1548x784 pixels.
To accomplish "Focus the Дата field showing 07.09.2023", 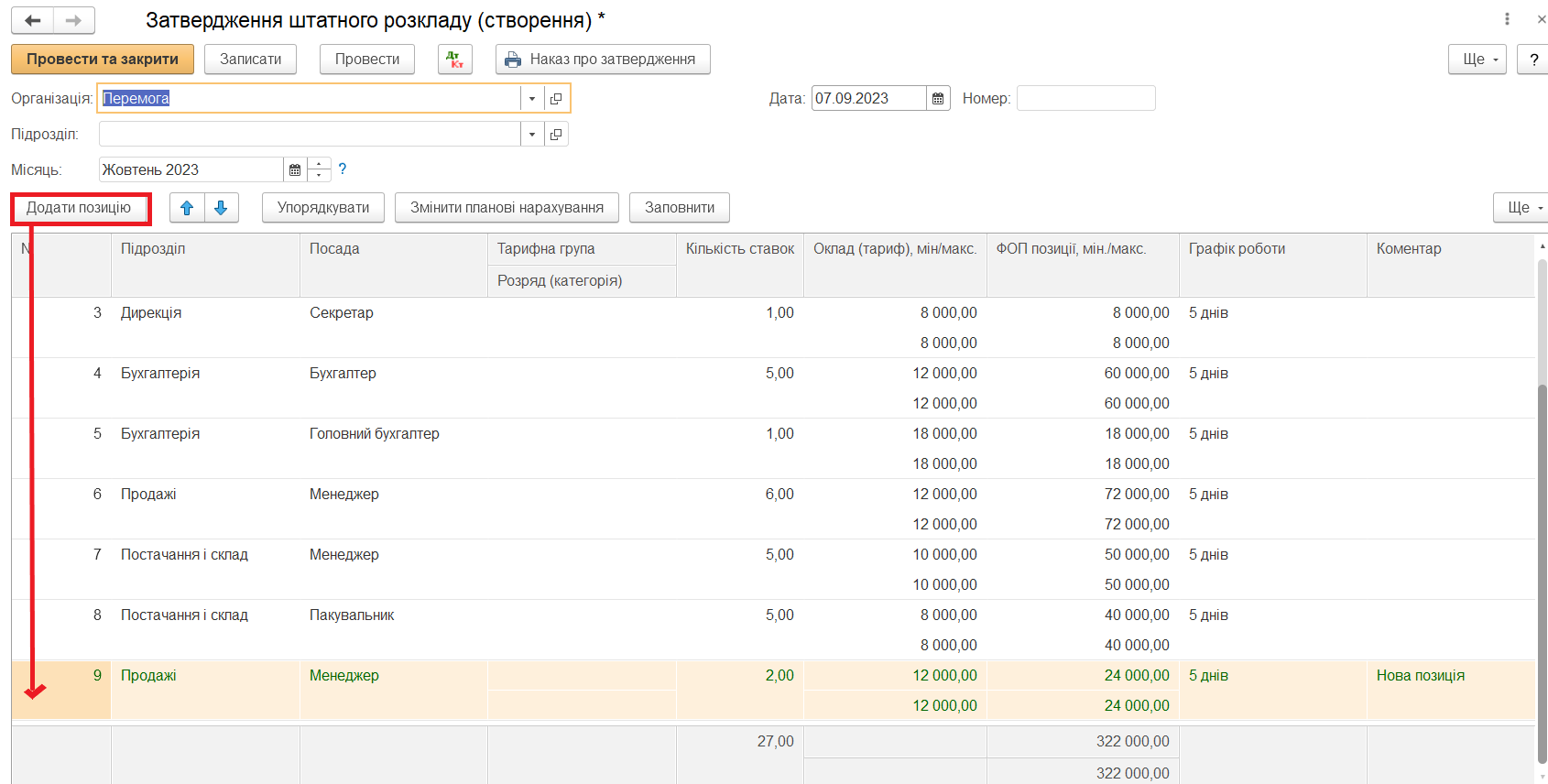I will pos(868,98).
